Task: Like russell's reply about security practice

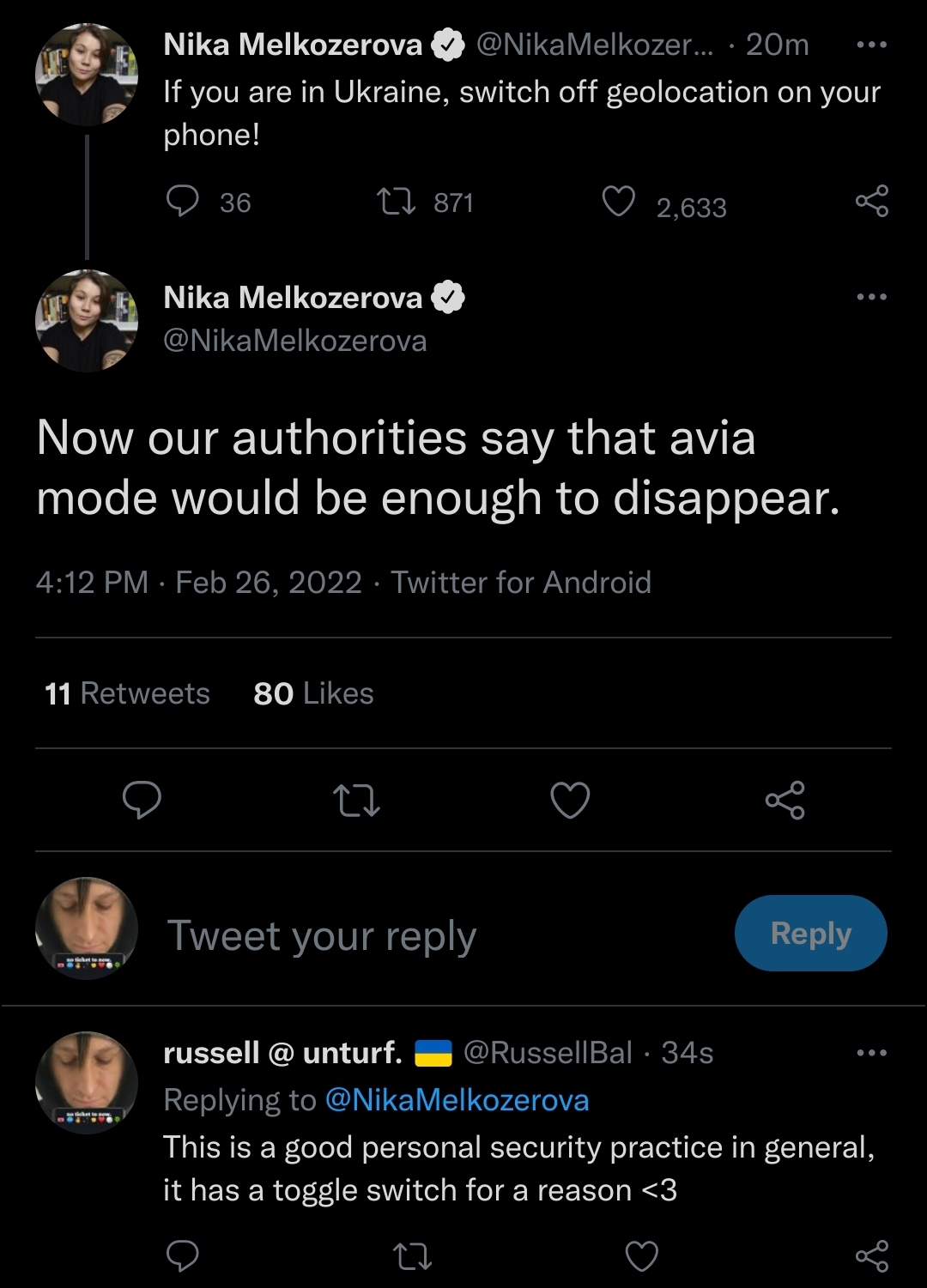Action: tap(641, 1256)
